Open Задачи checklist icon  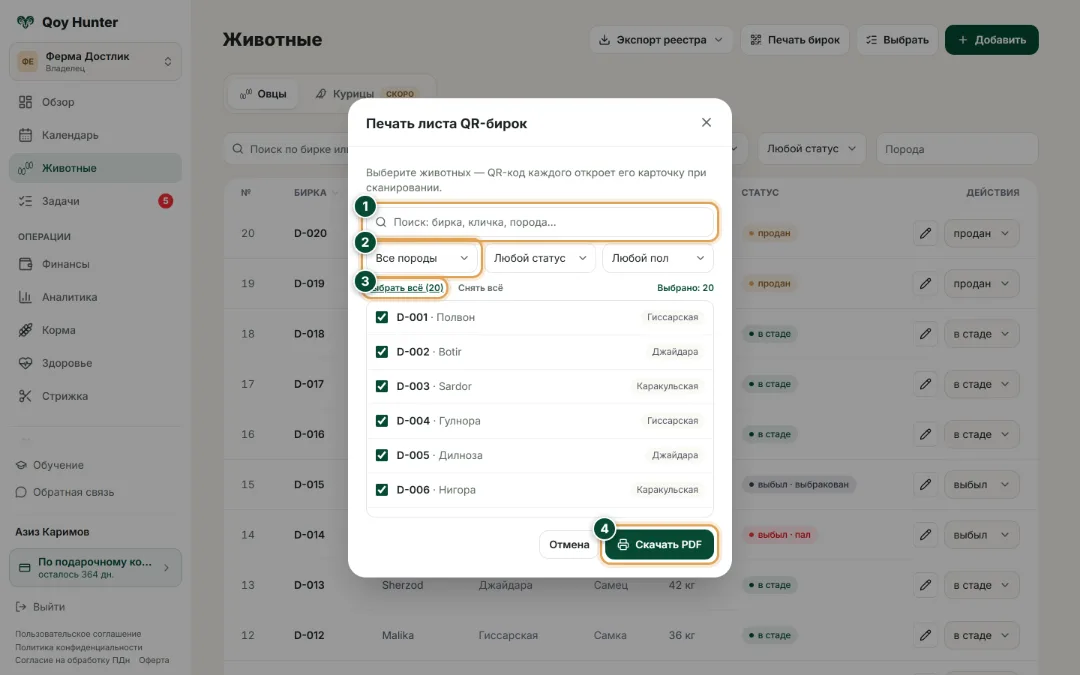25,201
